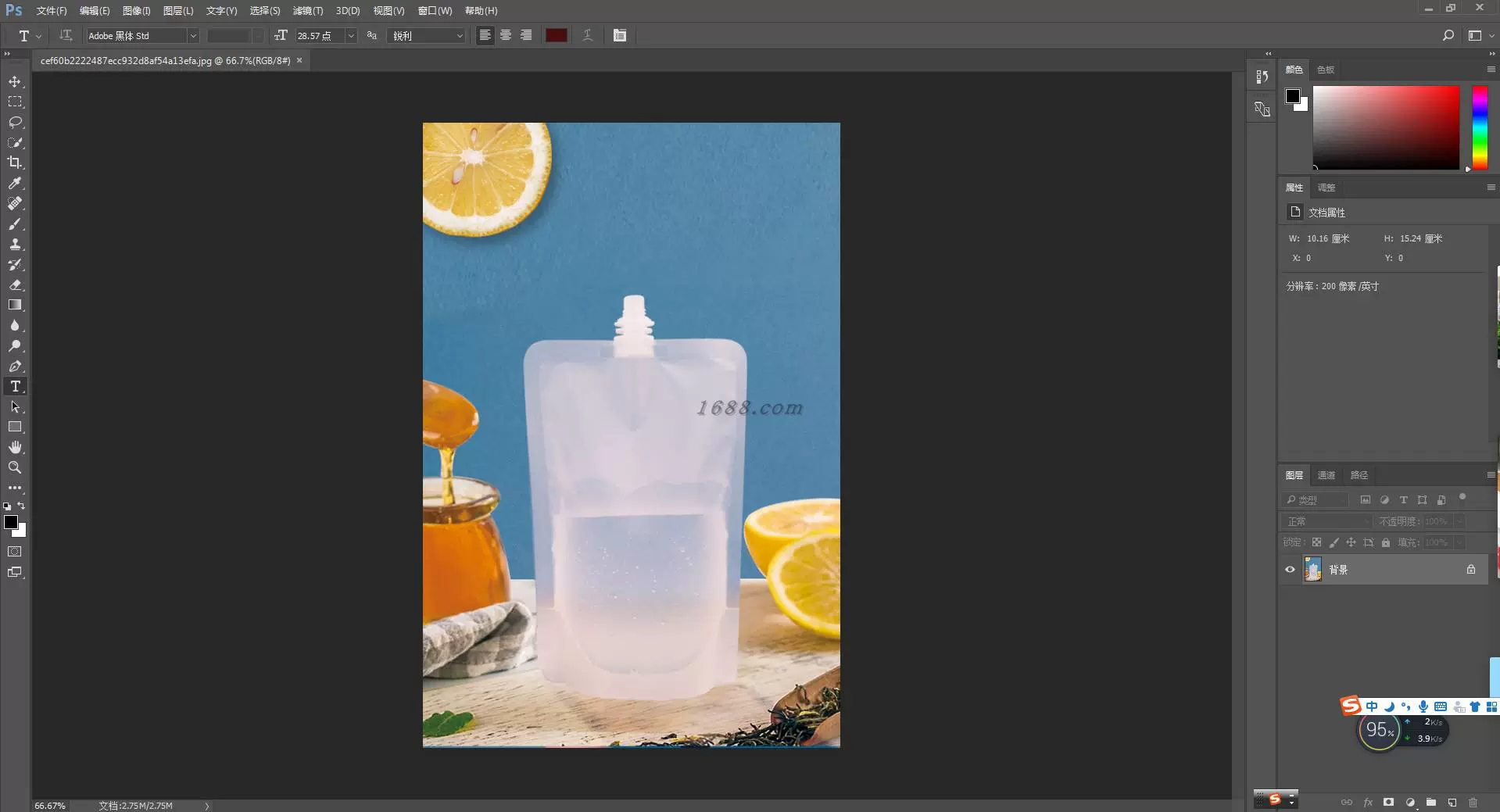
Task: Enable center text alignment
Action: (x=506, y=36)
